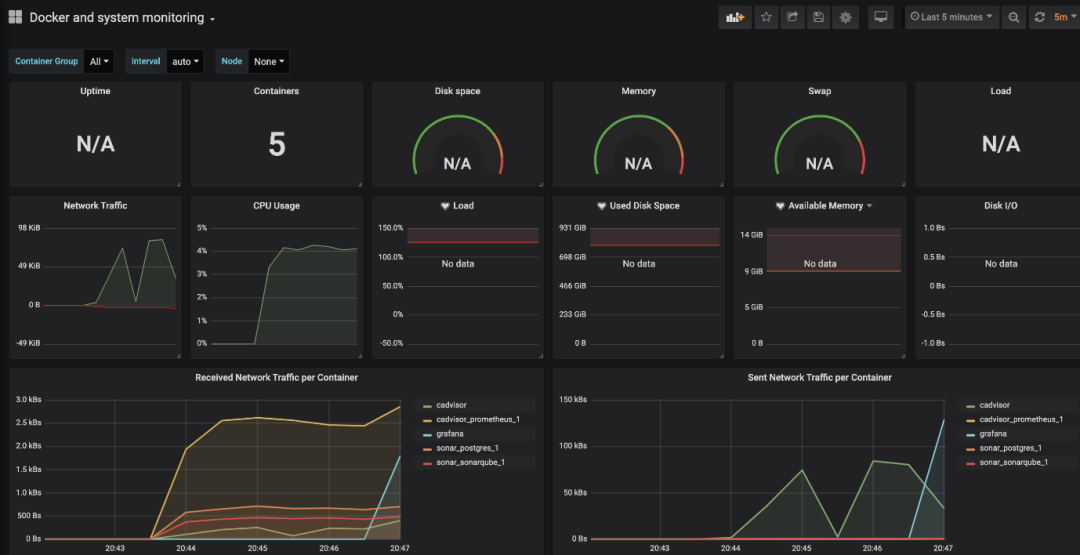Open the 5m refresh interval dropdown
Image resolution: width=1080 pixels, height=555 pixels.
[x=1064, y=17]
